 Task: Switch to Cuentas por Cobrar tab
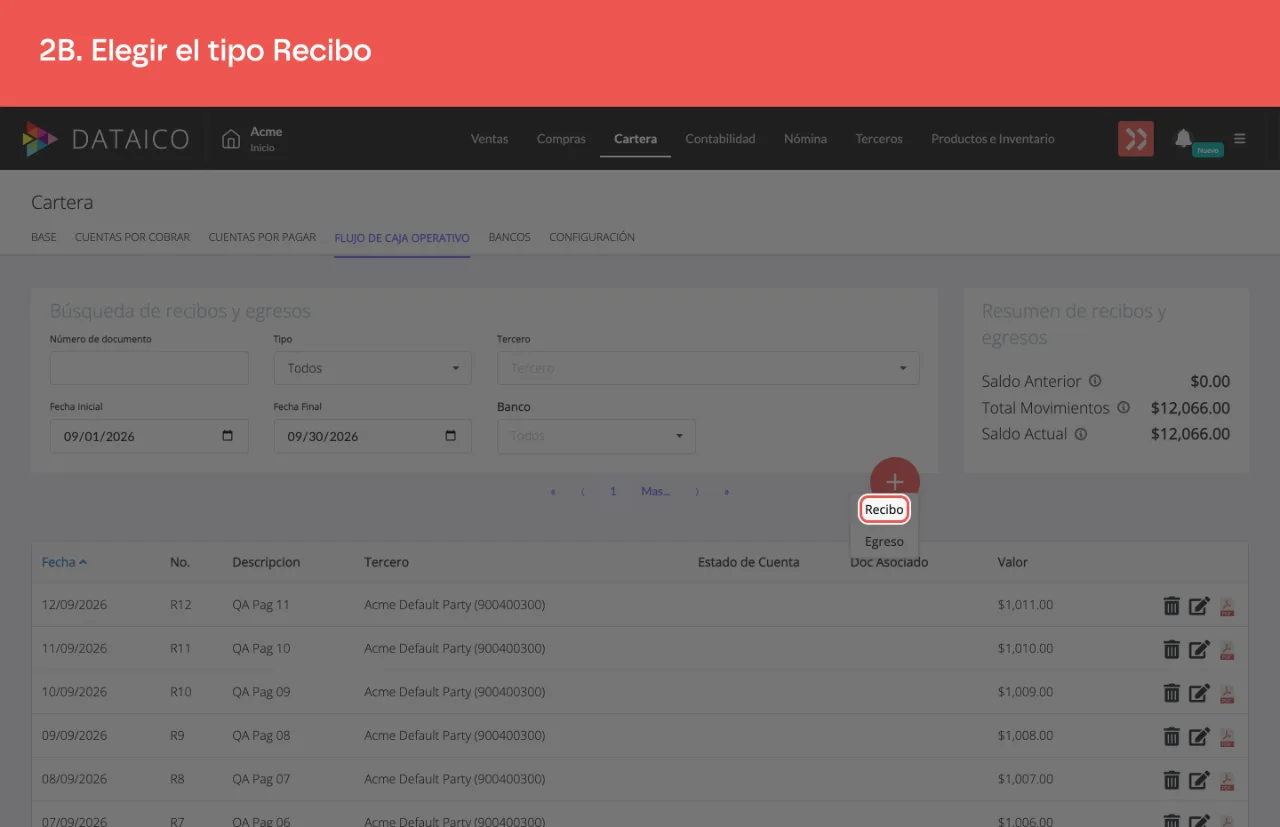132,238
